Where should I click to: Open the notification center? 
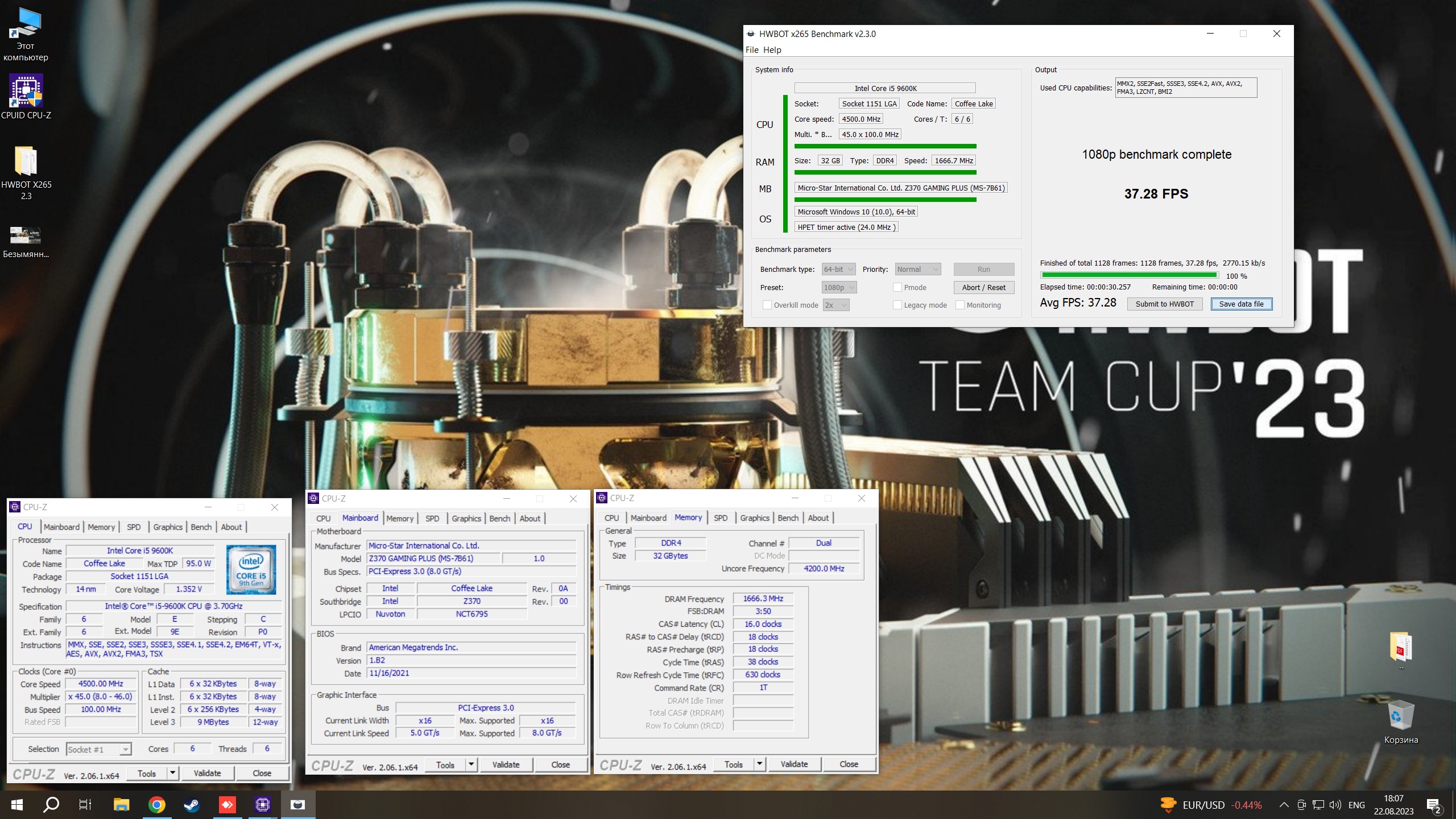pos(1434,805)
